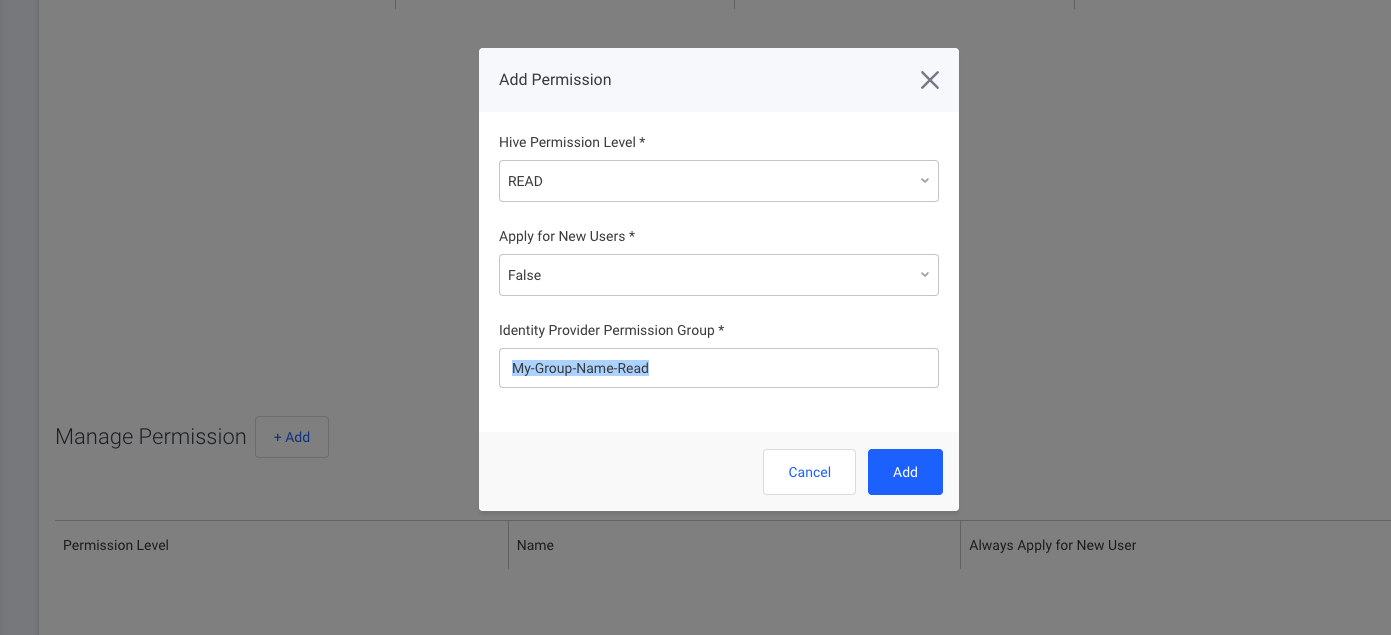Click the Permission Level column header

[116, 545]
